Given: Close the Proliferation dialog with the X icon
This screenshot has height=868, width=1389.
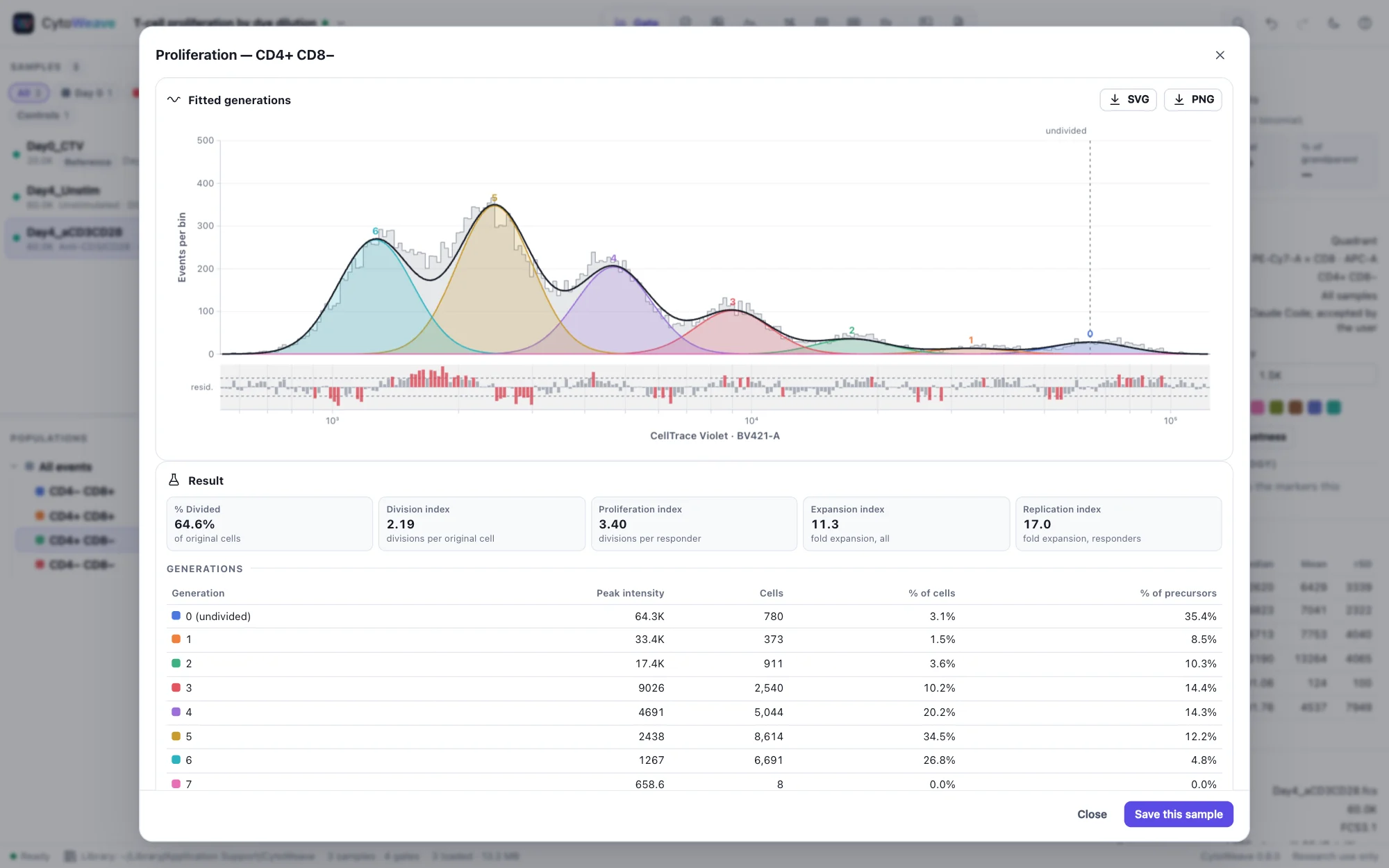Looking at the screenshot, I should 1220,55.
